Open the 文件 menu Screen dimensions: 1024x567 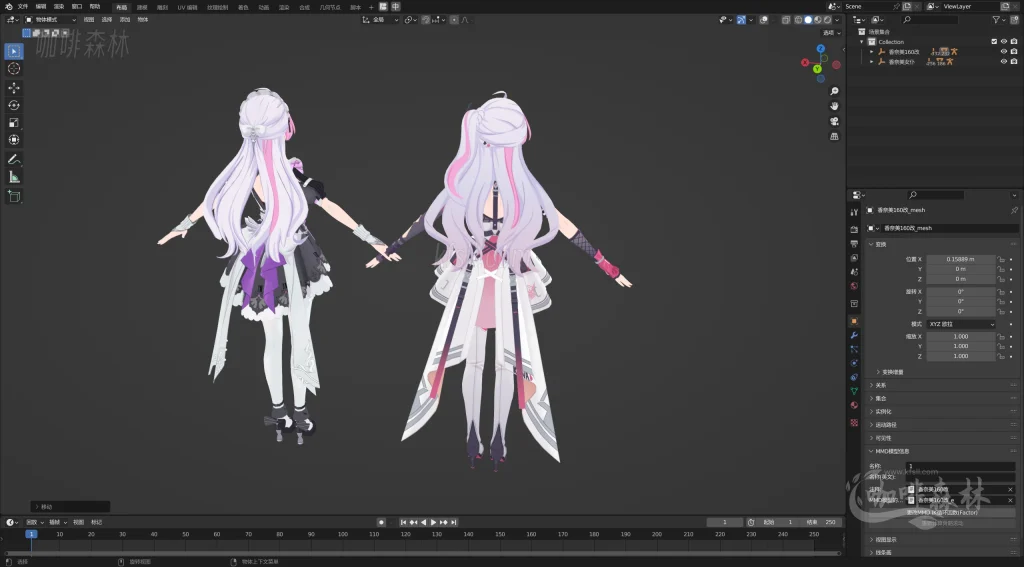(x=23, y=7)
